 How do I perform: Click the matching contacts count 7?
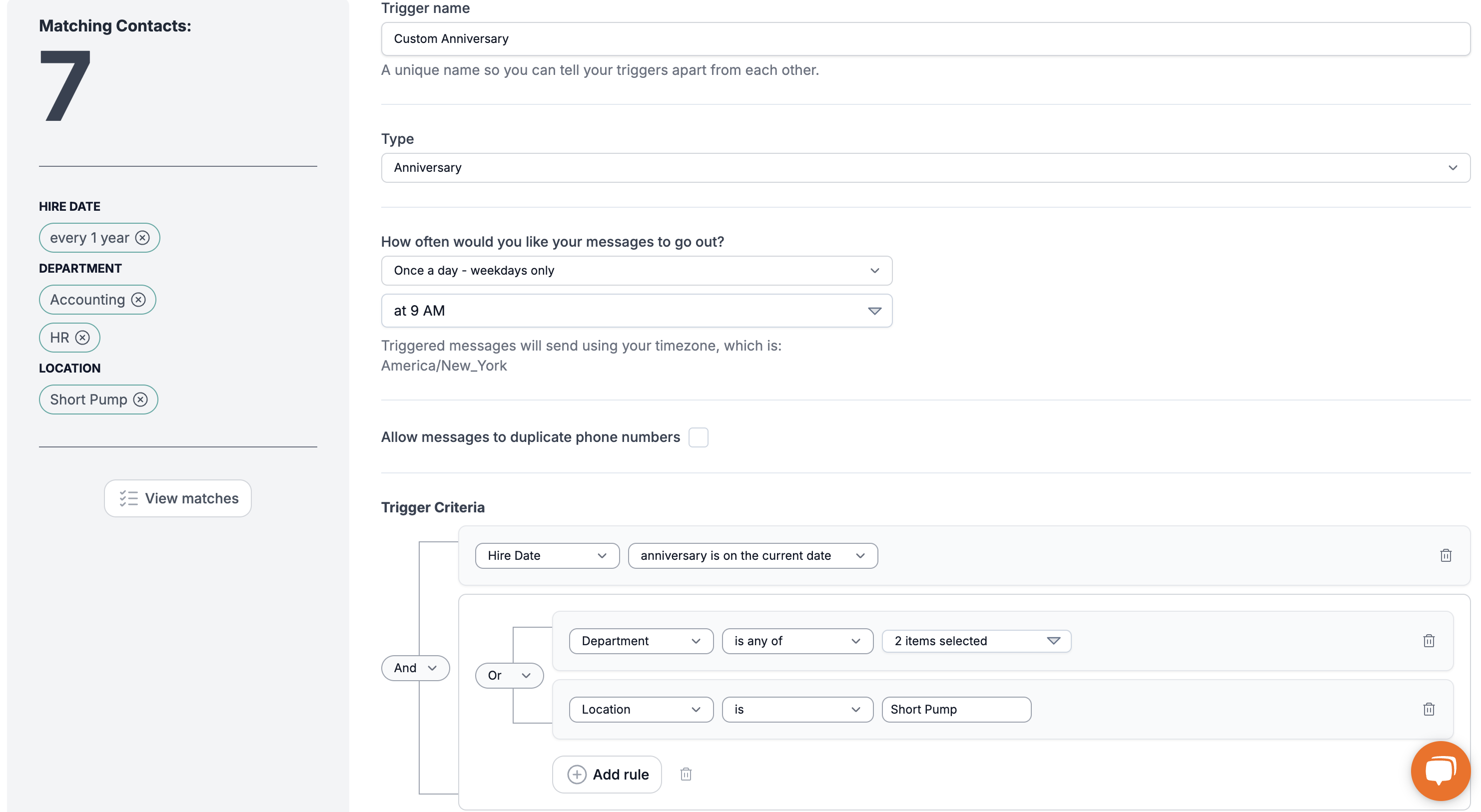(65, 85)
